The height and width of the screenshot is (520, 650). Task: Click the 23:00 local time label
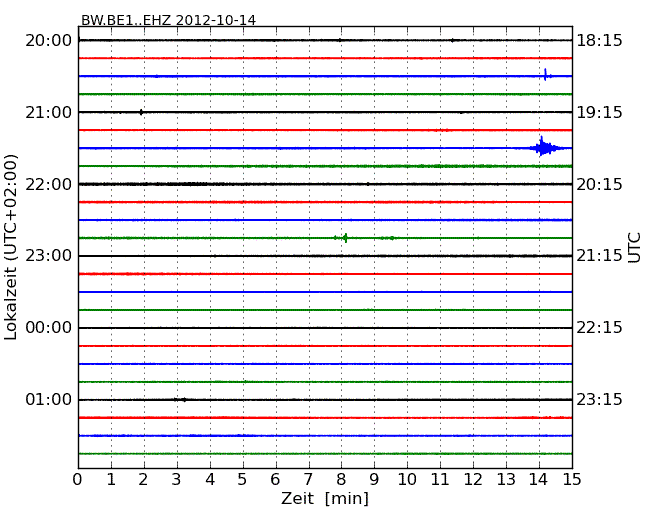(x=49, y=255)
